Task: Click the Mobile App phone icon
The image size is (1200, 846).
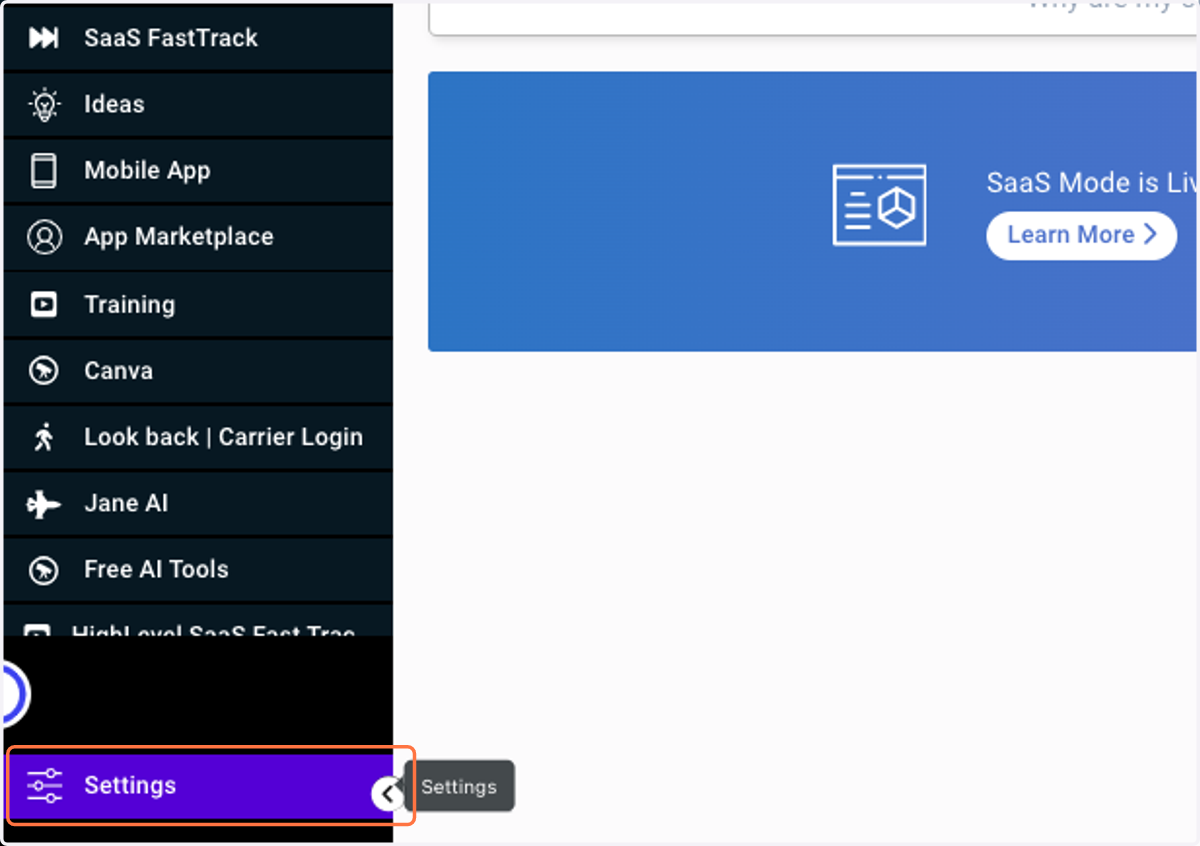Action: point(43,171)
